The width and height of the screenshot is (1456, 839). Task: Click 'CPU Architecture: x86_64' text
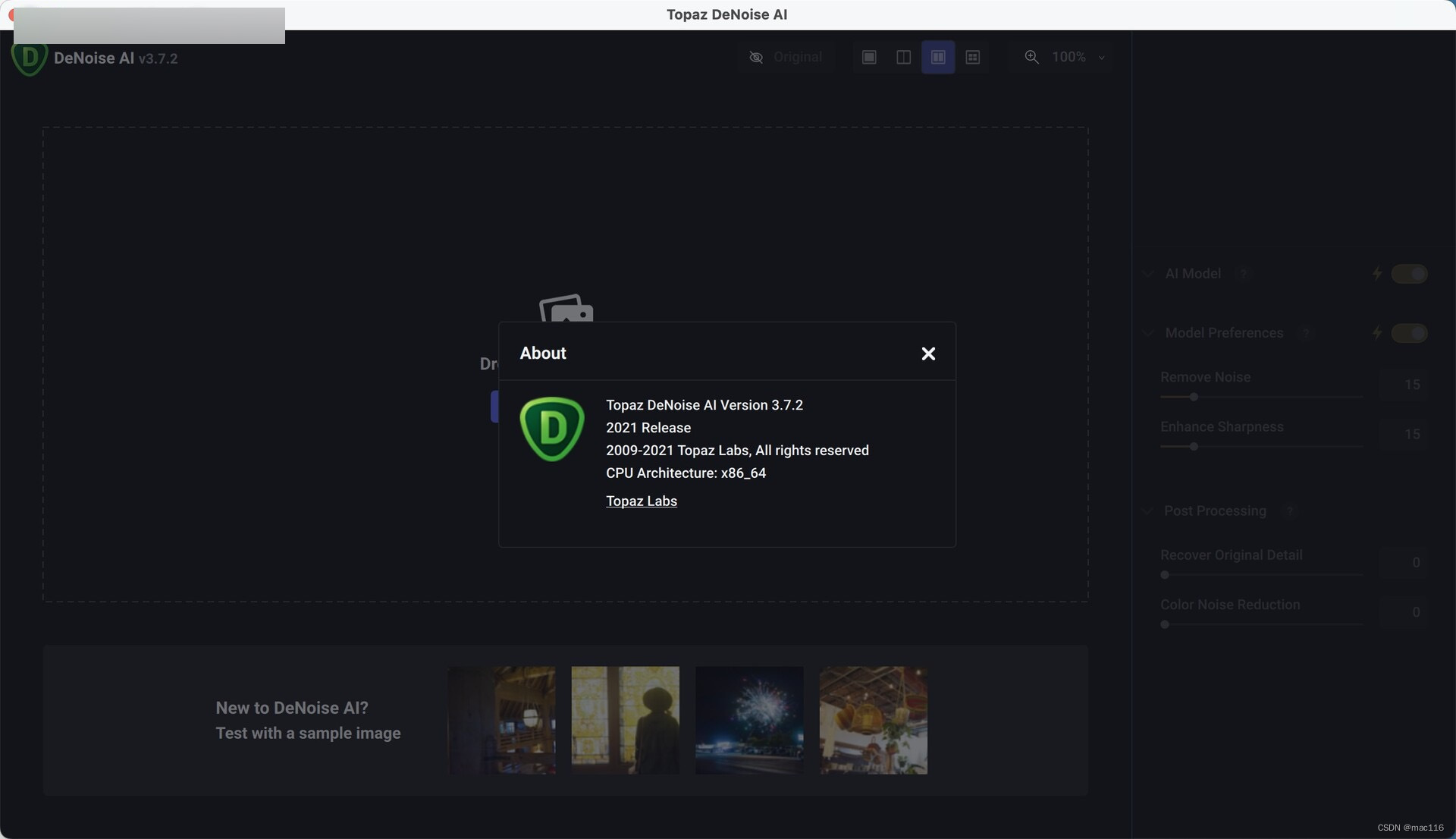coord(686,473)
